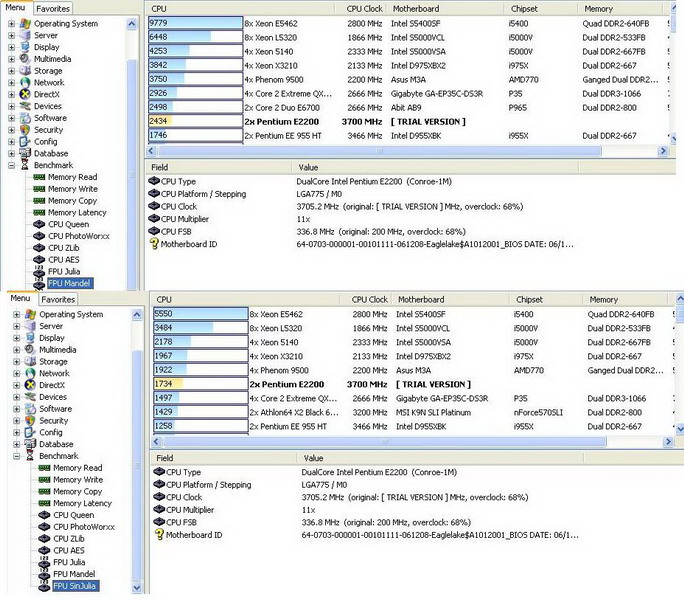Click Operating System icon in the upper tree
Viewport: 684px width, 600px height.
tap(25, 24)
